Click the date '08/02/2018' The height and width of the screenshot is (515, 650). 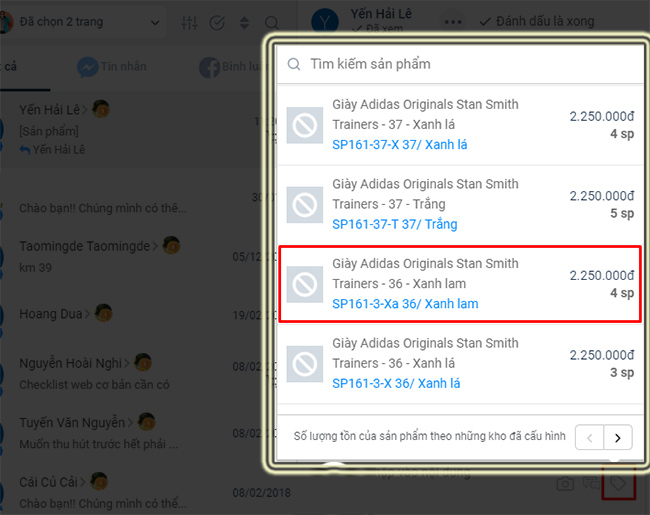pyautogui.click(x=262, y=493)
